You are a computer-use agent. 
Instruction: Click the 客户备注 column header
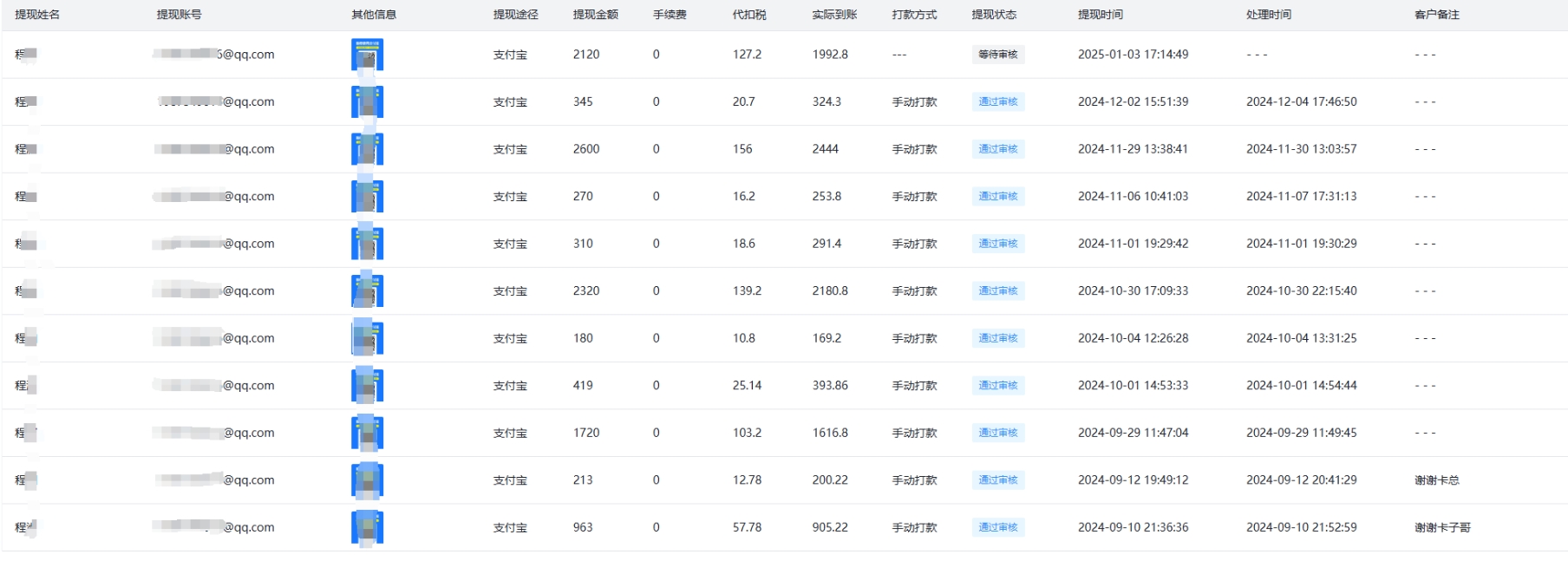[x=1436, y=15]
